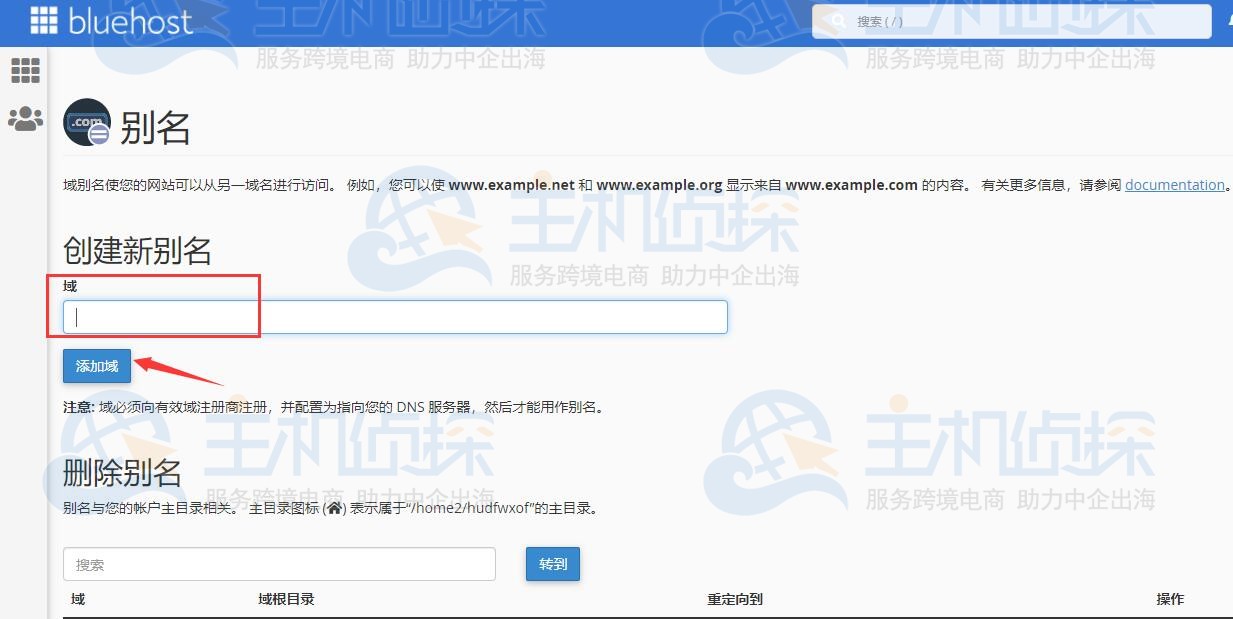Open User Manager from sidebar people icon
Screen dimensions: 1233x619
coord(25,120)
